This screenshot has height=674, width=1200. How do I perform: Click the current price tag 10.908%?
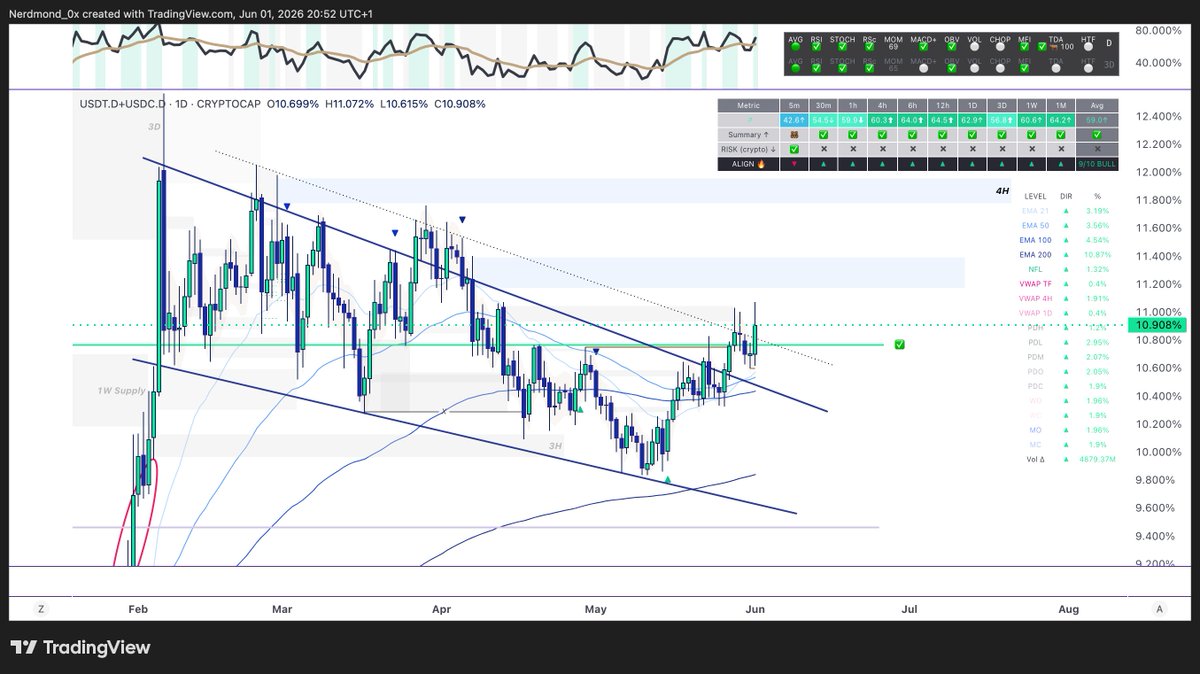(x=1157, y=325)
